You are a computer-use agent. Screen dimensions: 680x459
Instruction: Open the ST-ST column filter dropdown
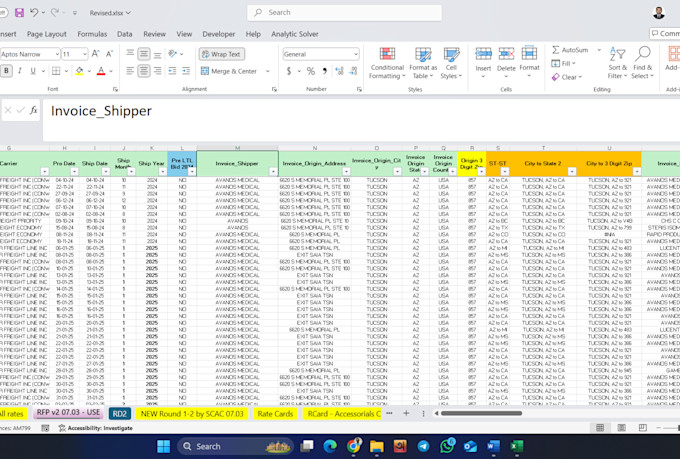(x=505, y=172)
